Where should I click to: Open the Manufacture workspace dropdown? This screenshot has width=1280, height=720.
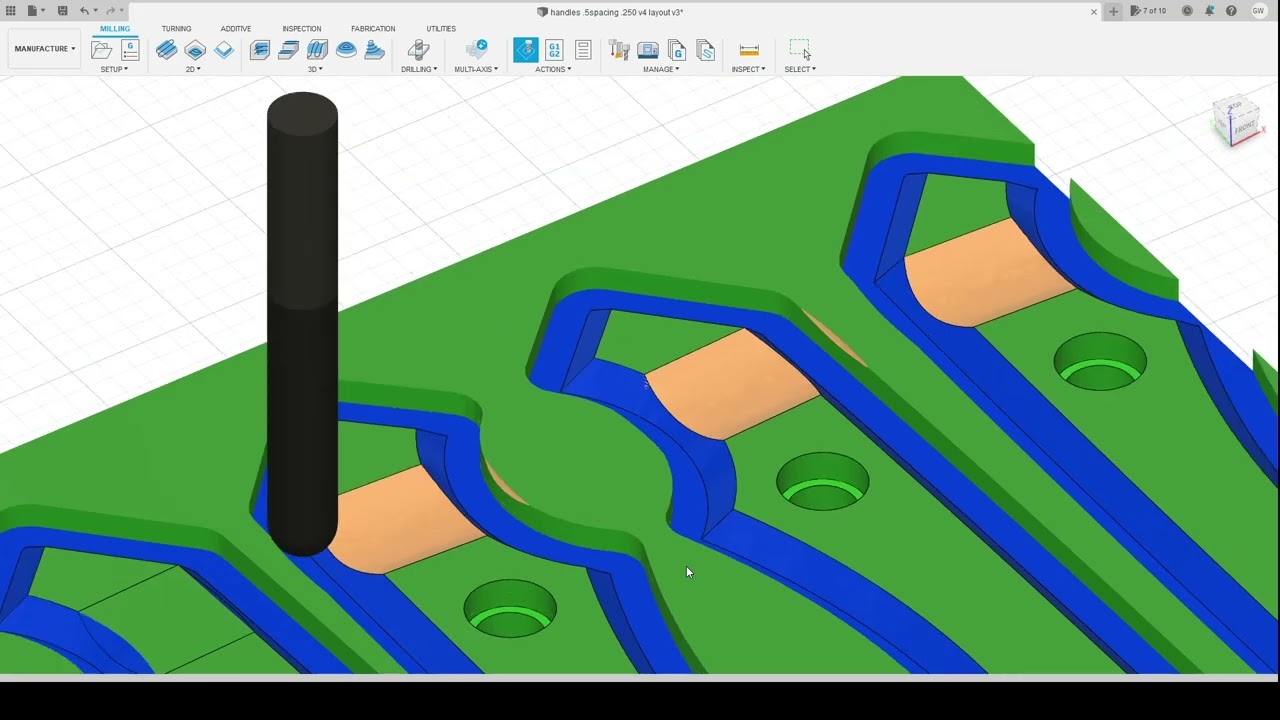(45, 48)
